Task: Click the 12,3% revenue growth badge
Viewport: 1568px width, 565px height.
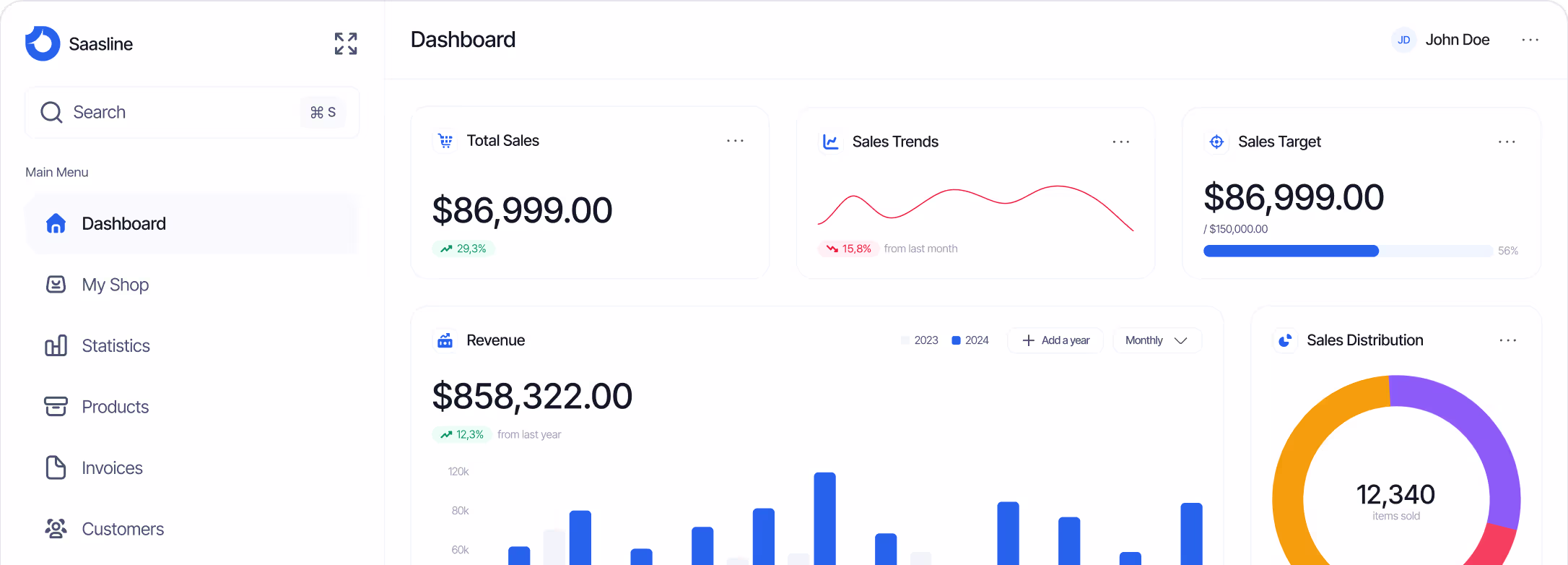Action: 462,434
